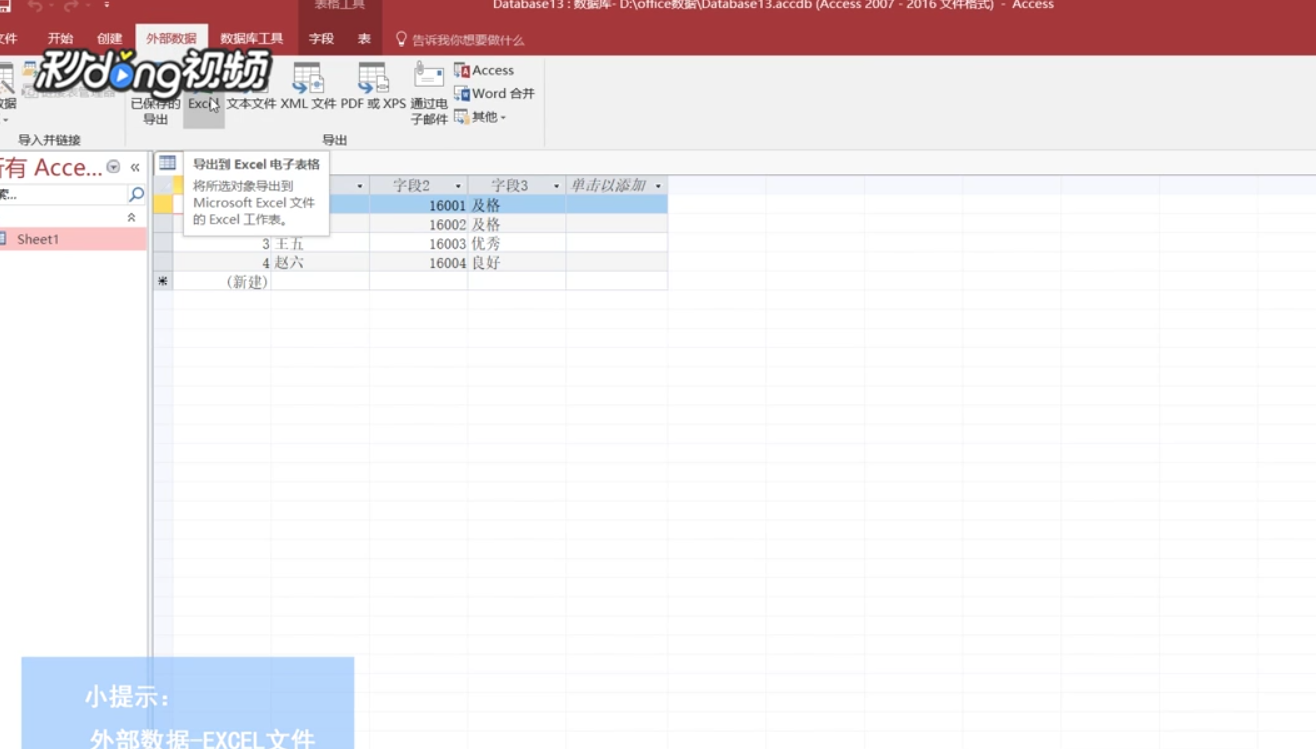Open 数据库工具 ribbon tab

point(252,39)
